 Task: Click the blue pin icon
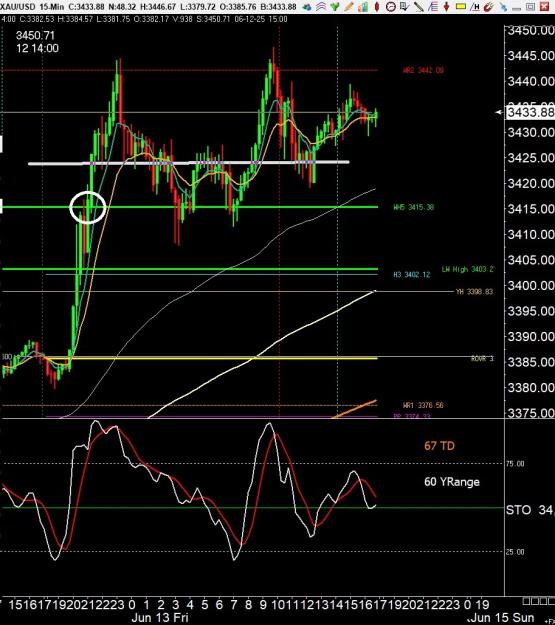503,7
